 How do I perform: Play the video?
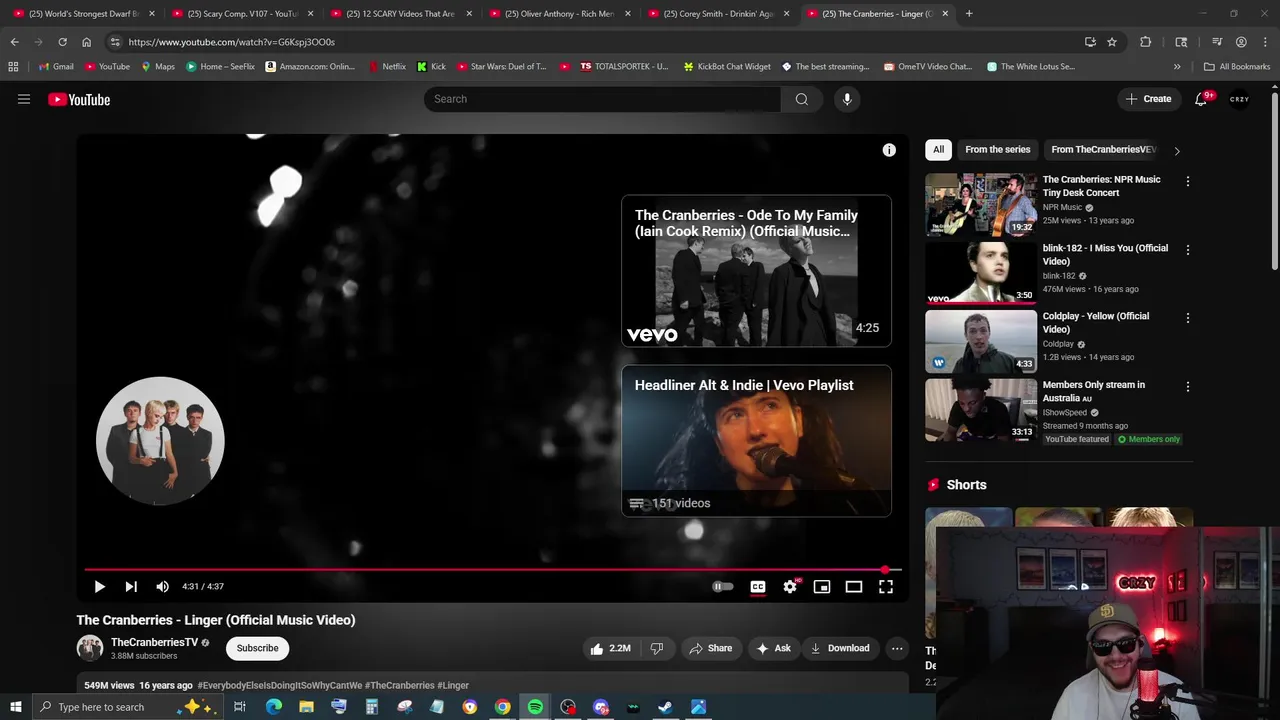(99, 587)
